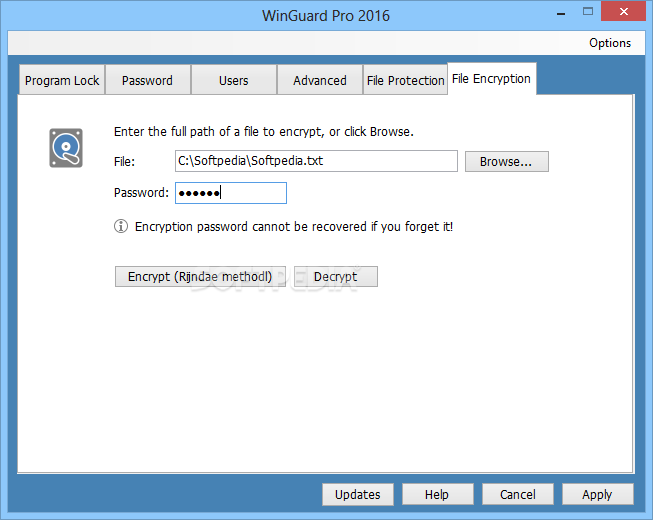This screenshot has width=653, height=520.
Task: Open the Password tab
Action: coord(147,80)
